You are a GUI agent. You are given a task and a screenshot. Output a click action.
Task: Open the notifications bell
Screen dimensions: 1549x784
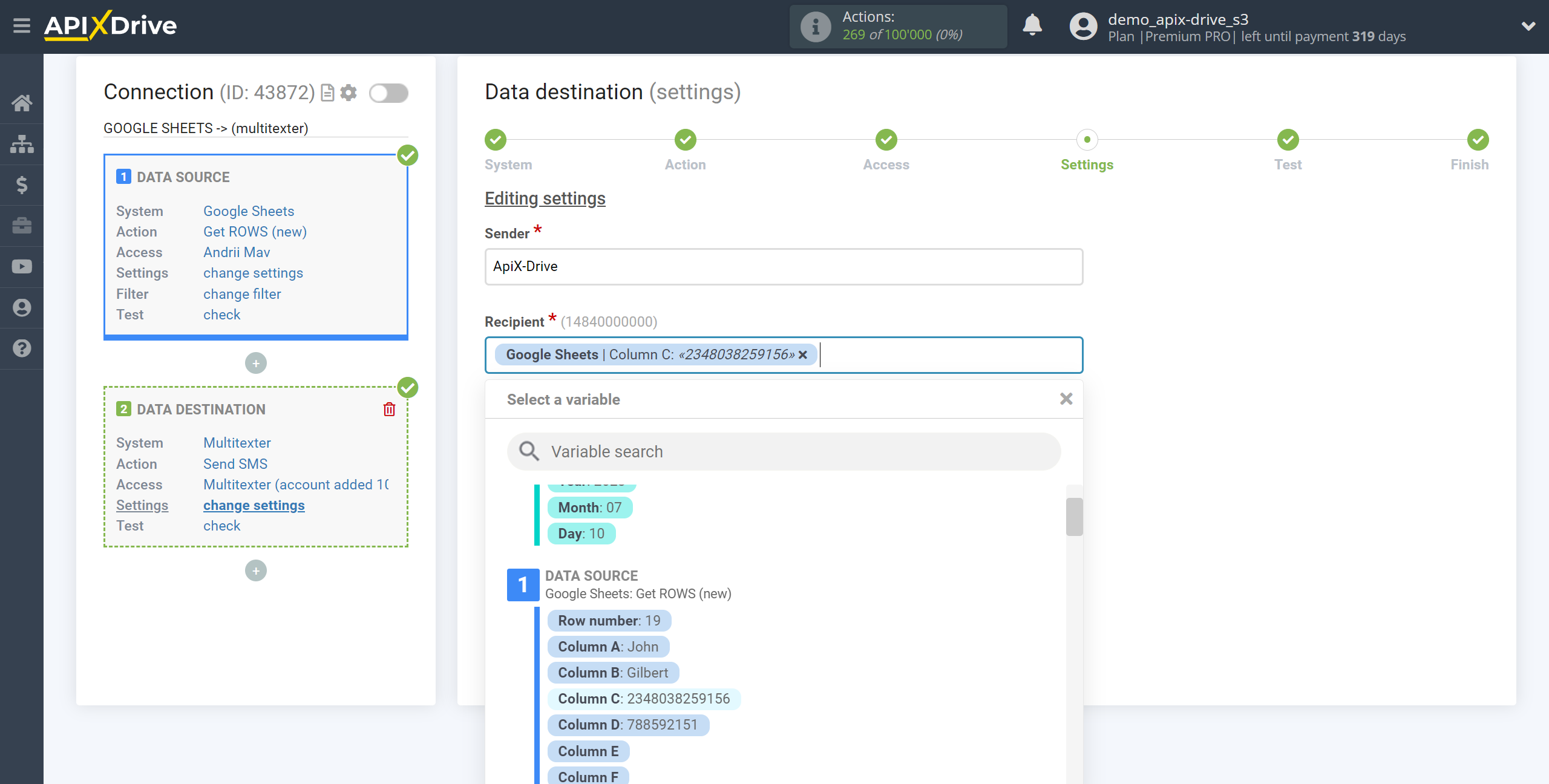pyautogui.click(x=1032, y=25)
